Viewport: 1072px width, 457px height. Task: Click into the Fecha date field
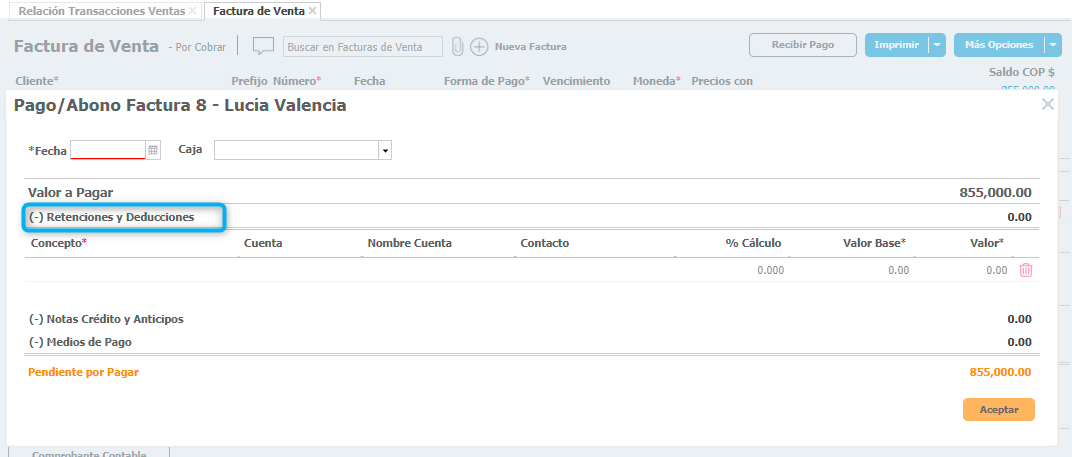pyautogui.click(x=108, y=150)
